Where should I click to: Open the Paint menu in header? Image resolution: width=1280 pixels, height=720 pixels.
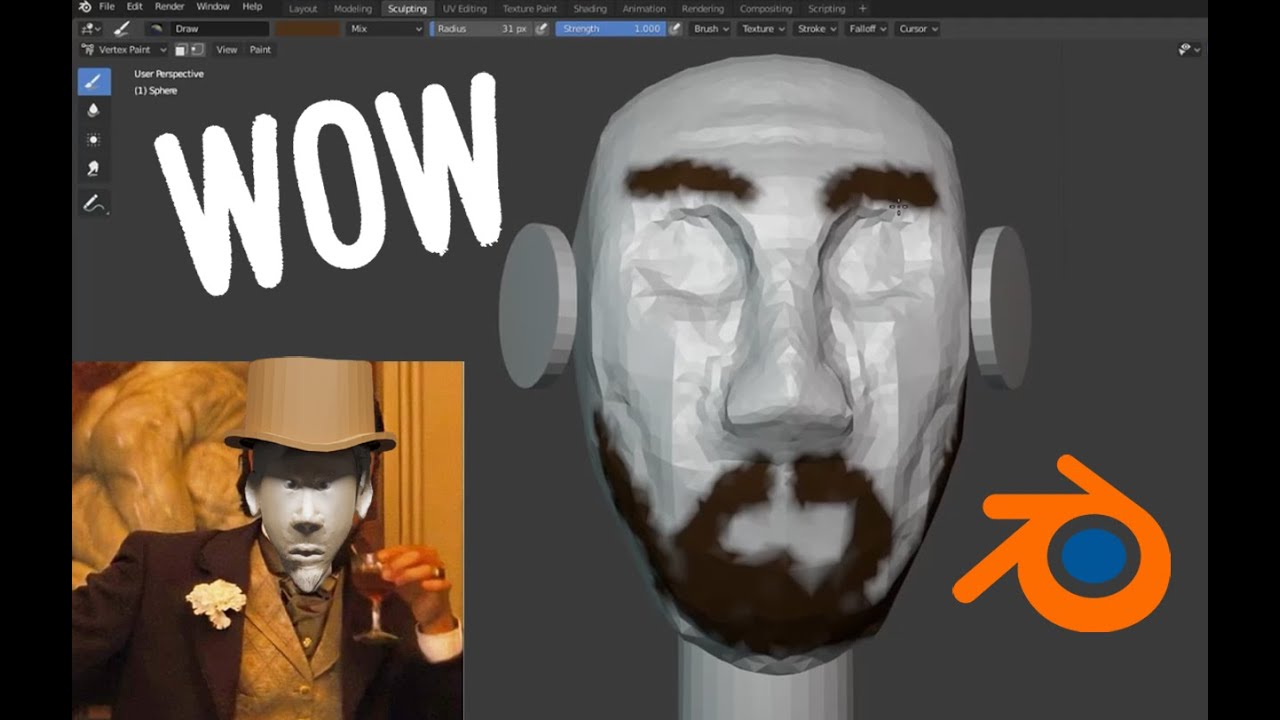point(260,49)
